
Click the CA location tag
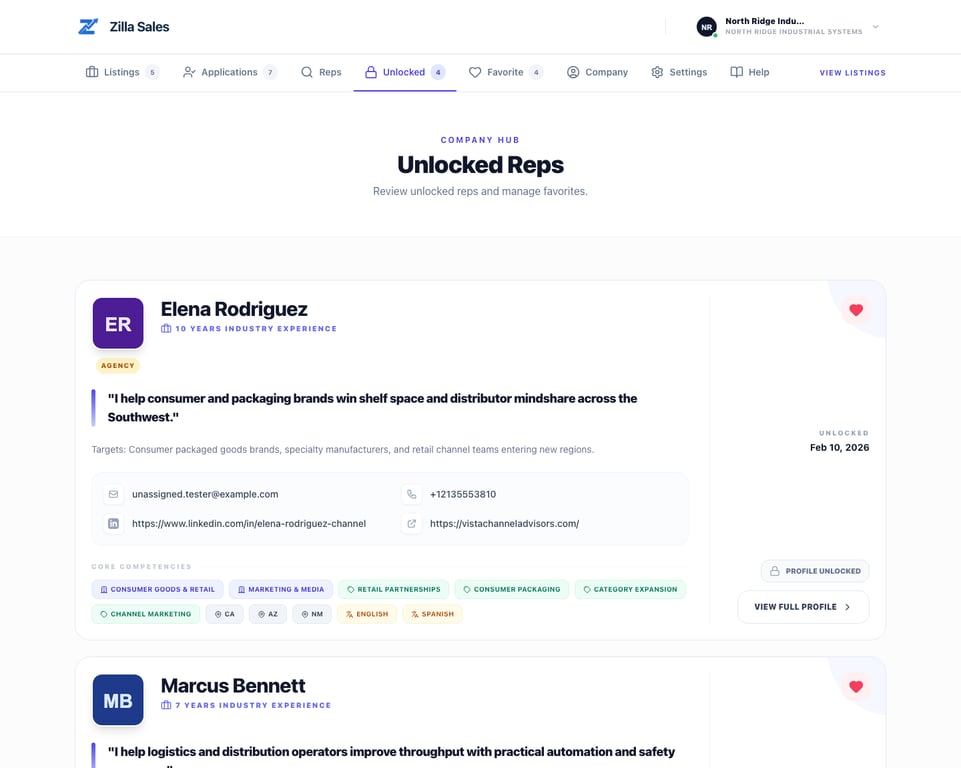224,614
